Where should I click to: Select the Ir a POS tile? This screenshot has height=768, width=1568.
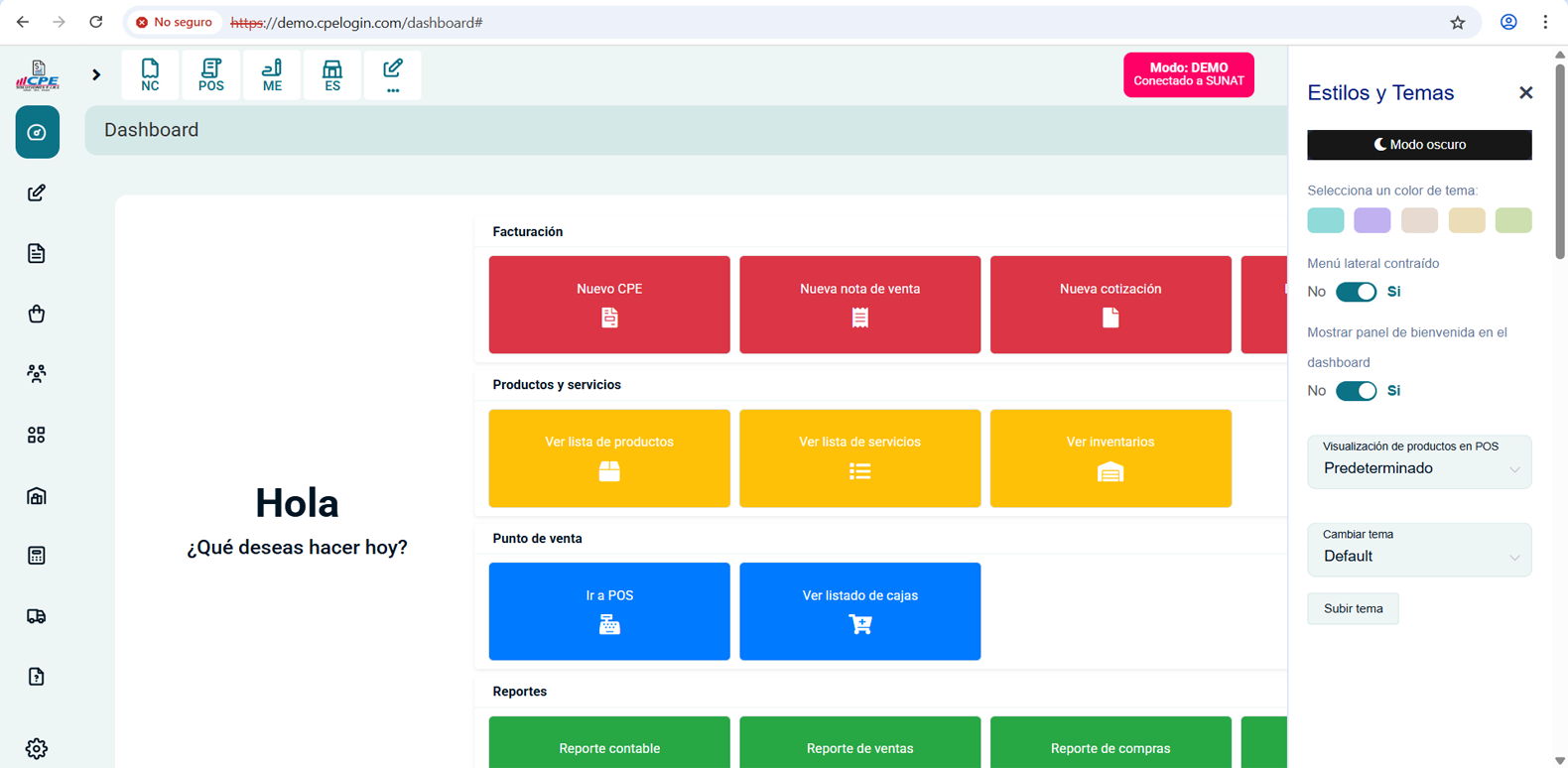pyautogui.click(x=609, y=611)
